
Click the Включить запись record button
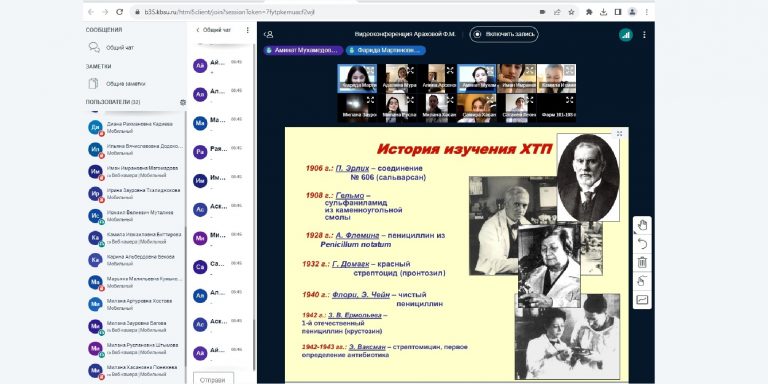pos(504,34)
